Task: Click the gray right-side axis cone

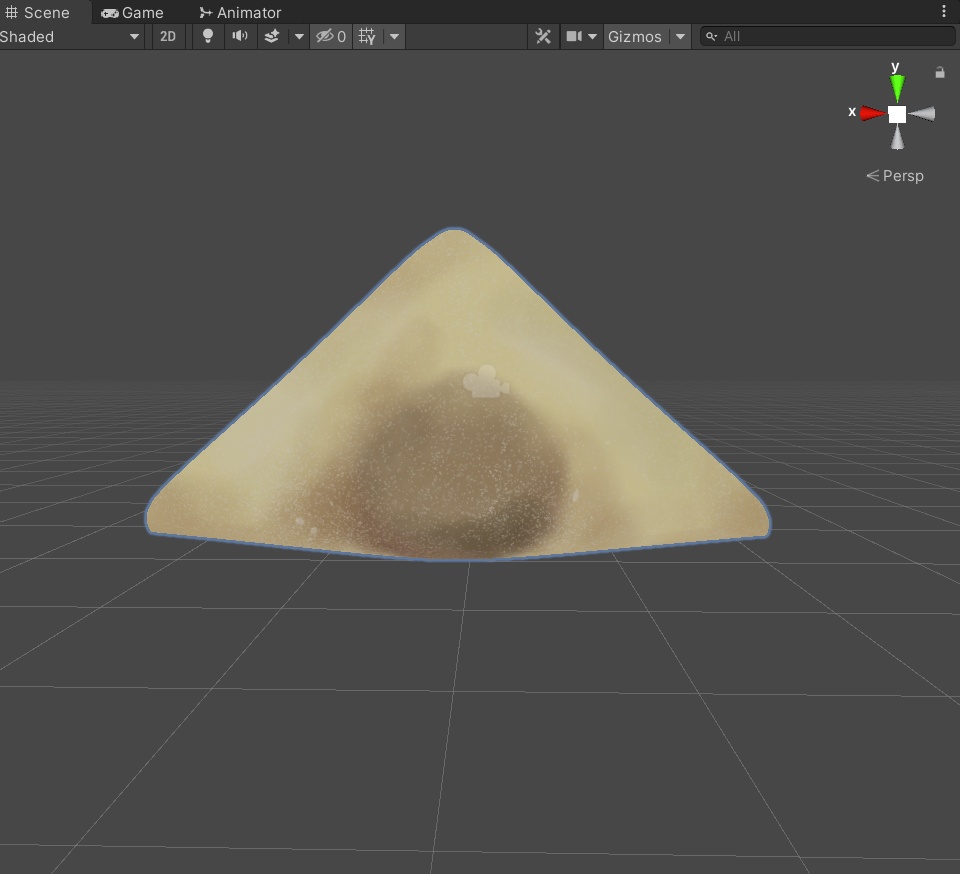Action: click(922, 114)
